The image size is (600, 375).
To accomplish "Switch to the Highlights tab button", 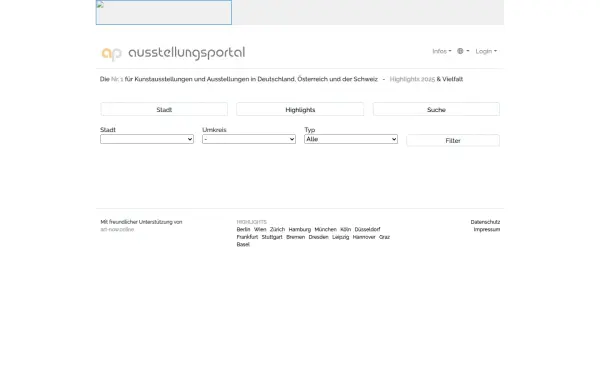I will pyautogui.click(x=300, y=109).
